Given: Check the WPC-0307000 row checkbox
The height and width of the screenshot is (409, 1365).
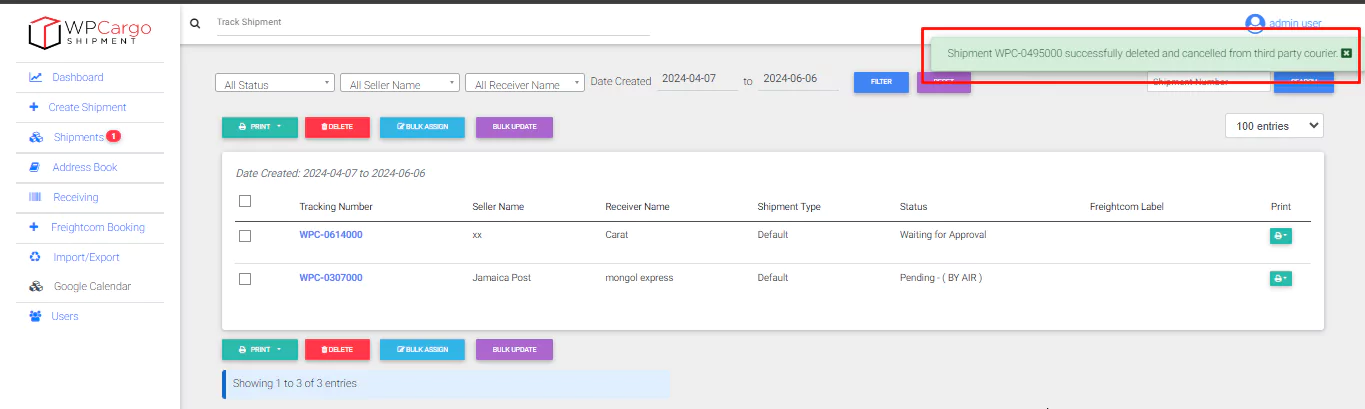Looking at the screenshot, I should pyautogui.click(x=245, y=279).
